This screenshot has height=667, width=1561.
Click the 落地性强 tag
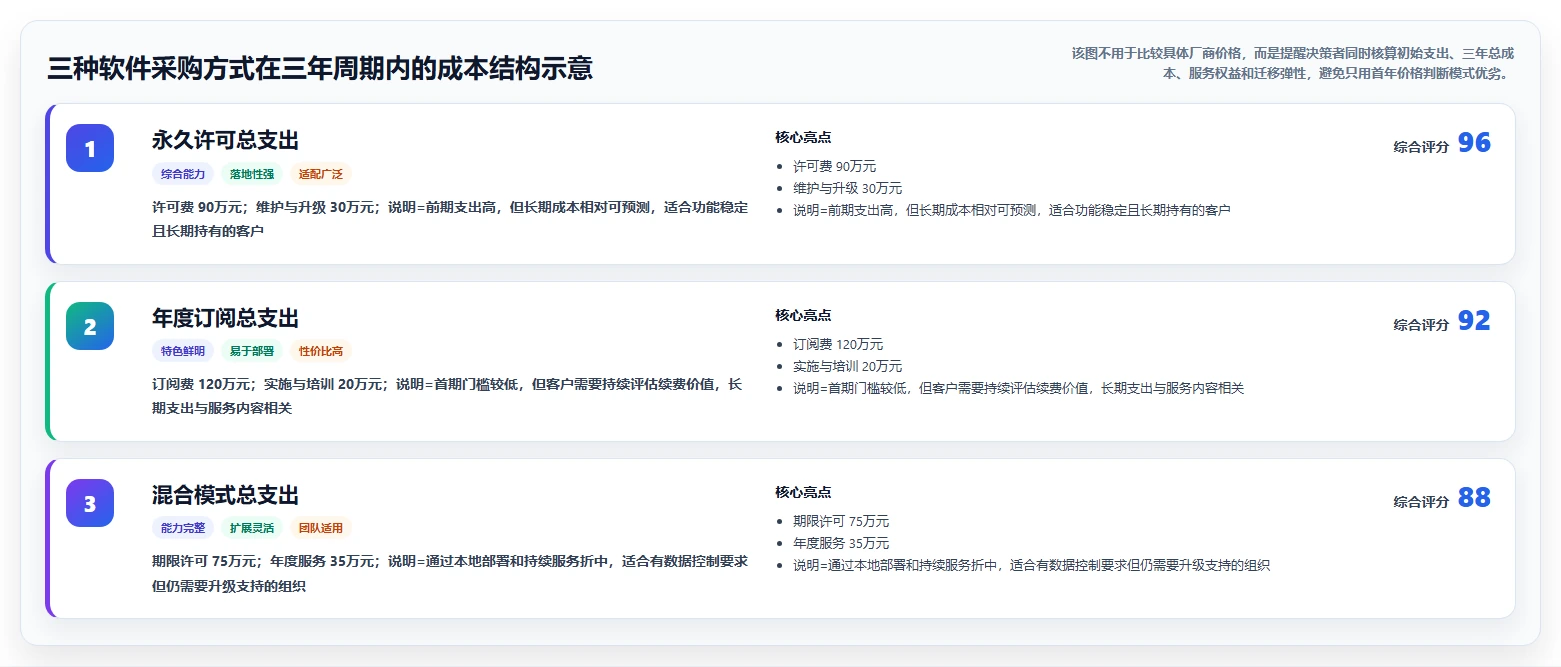point(252,174)
